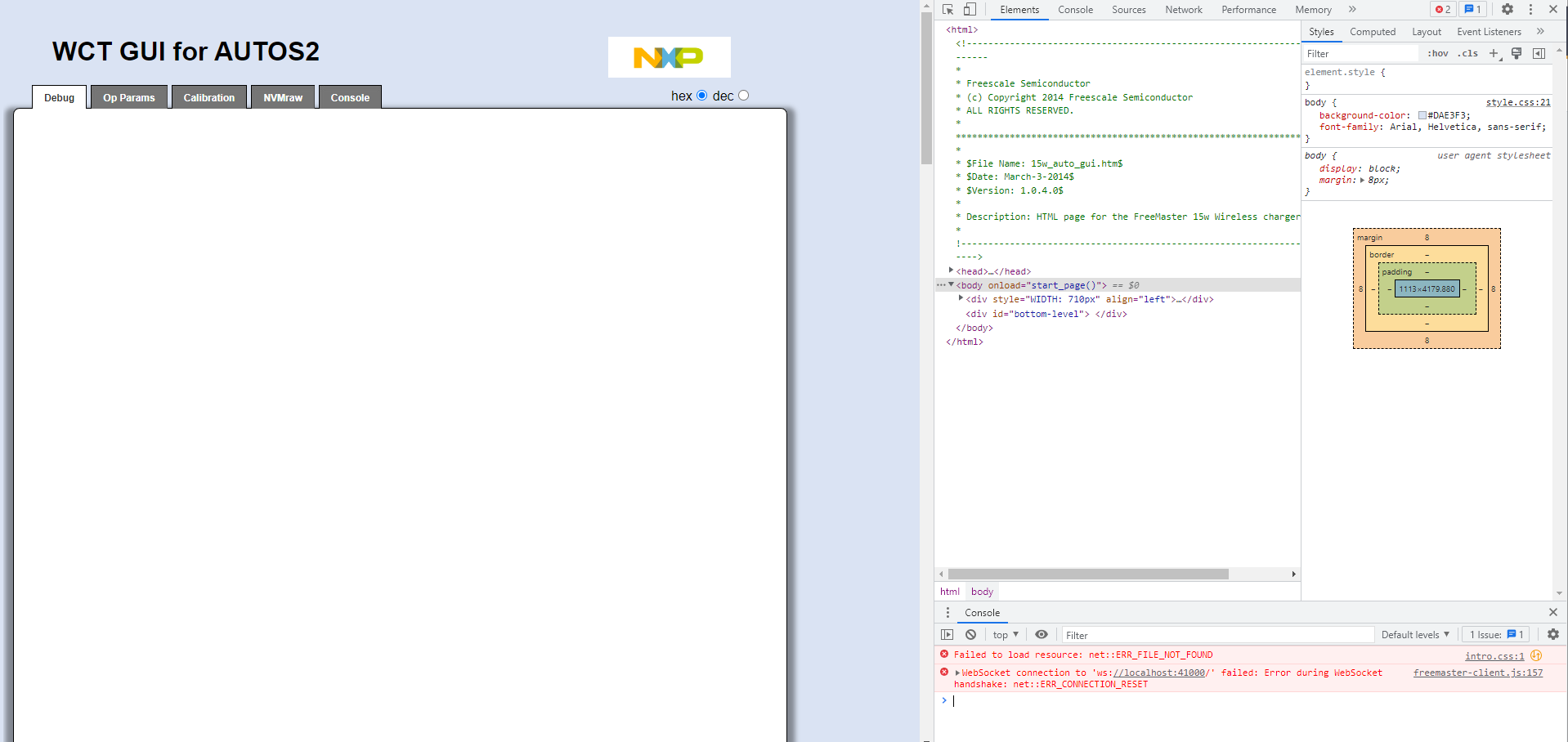Select the dec radio button

[x=743, y=95]
